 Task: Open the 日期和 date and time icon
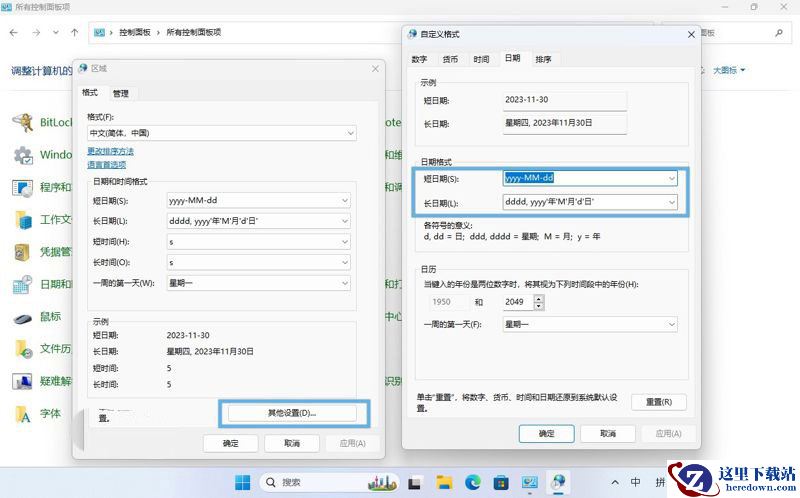[23, 284]
